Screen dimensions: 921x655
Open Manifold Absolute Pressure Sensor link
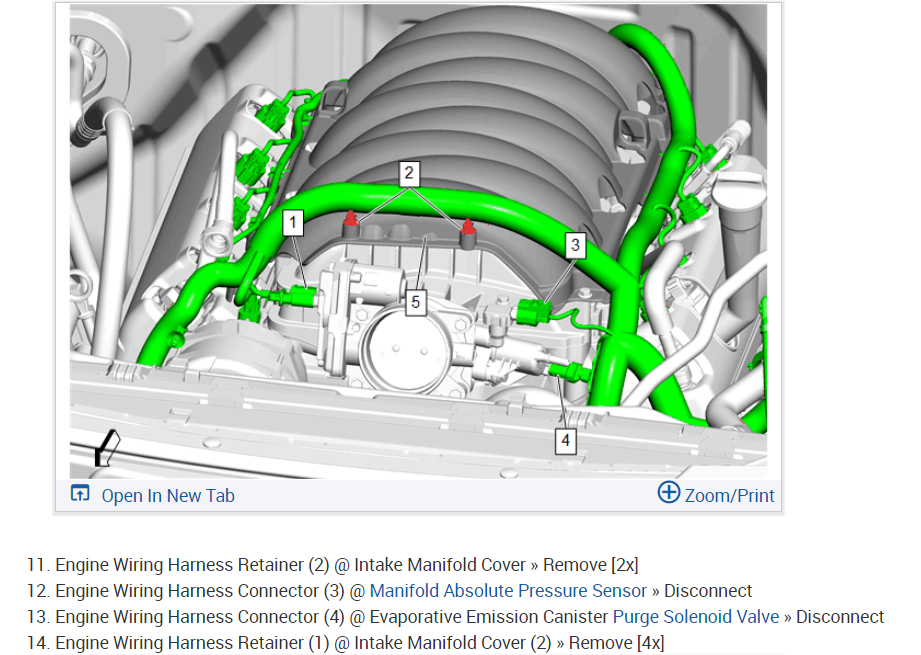tap(508, 590)
